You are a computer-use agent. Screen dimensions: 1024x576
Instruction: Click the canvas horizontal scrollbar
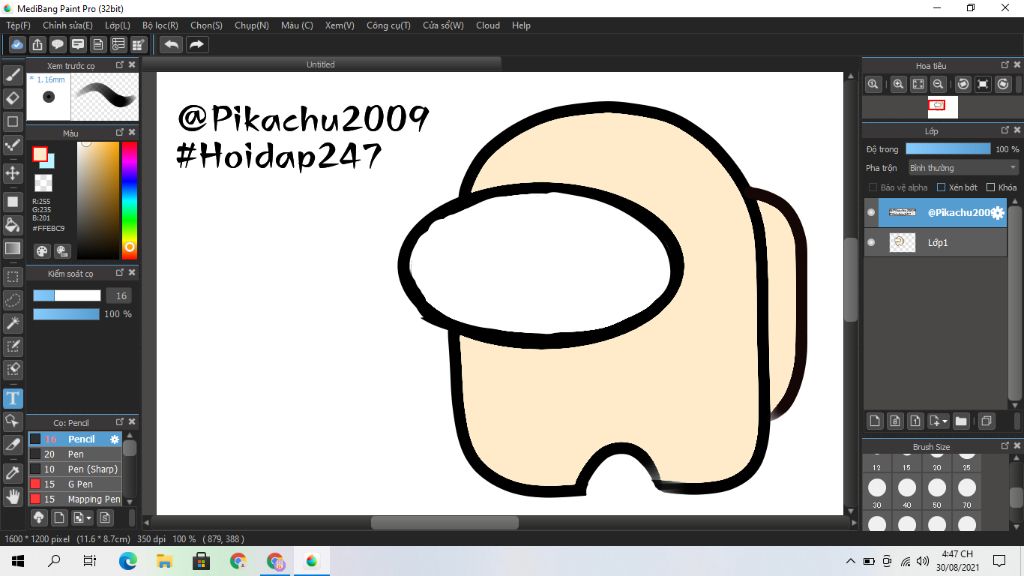pos(445,523)
